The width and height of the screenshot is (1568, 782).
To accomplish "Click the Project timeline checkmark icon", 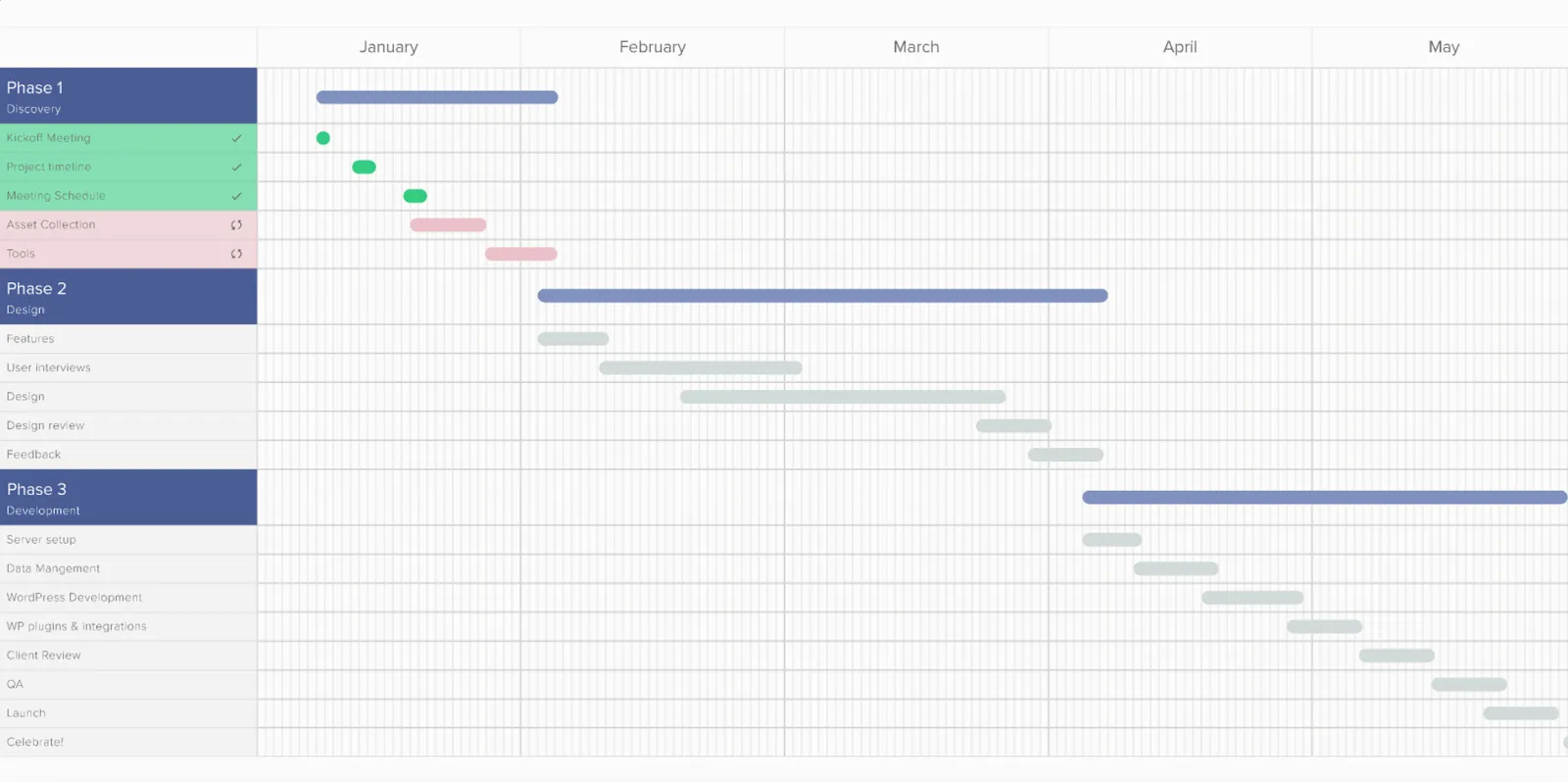I will tap(236, 168).
